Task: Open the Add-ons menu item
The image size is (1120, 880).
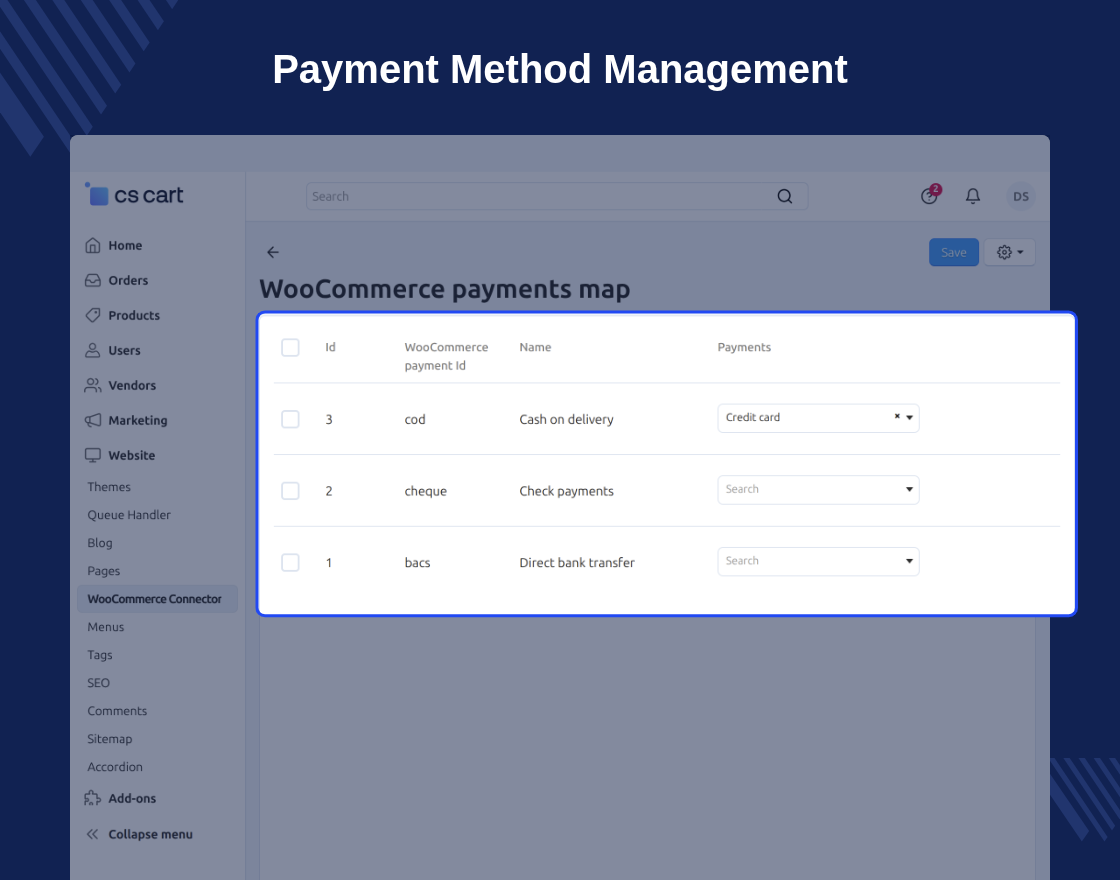Action: [x=132, y=798]
